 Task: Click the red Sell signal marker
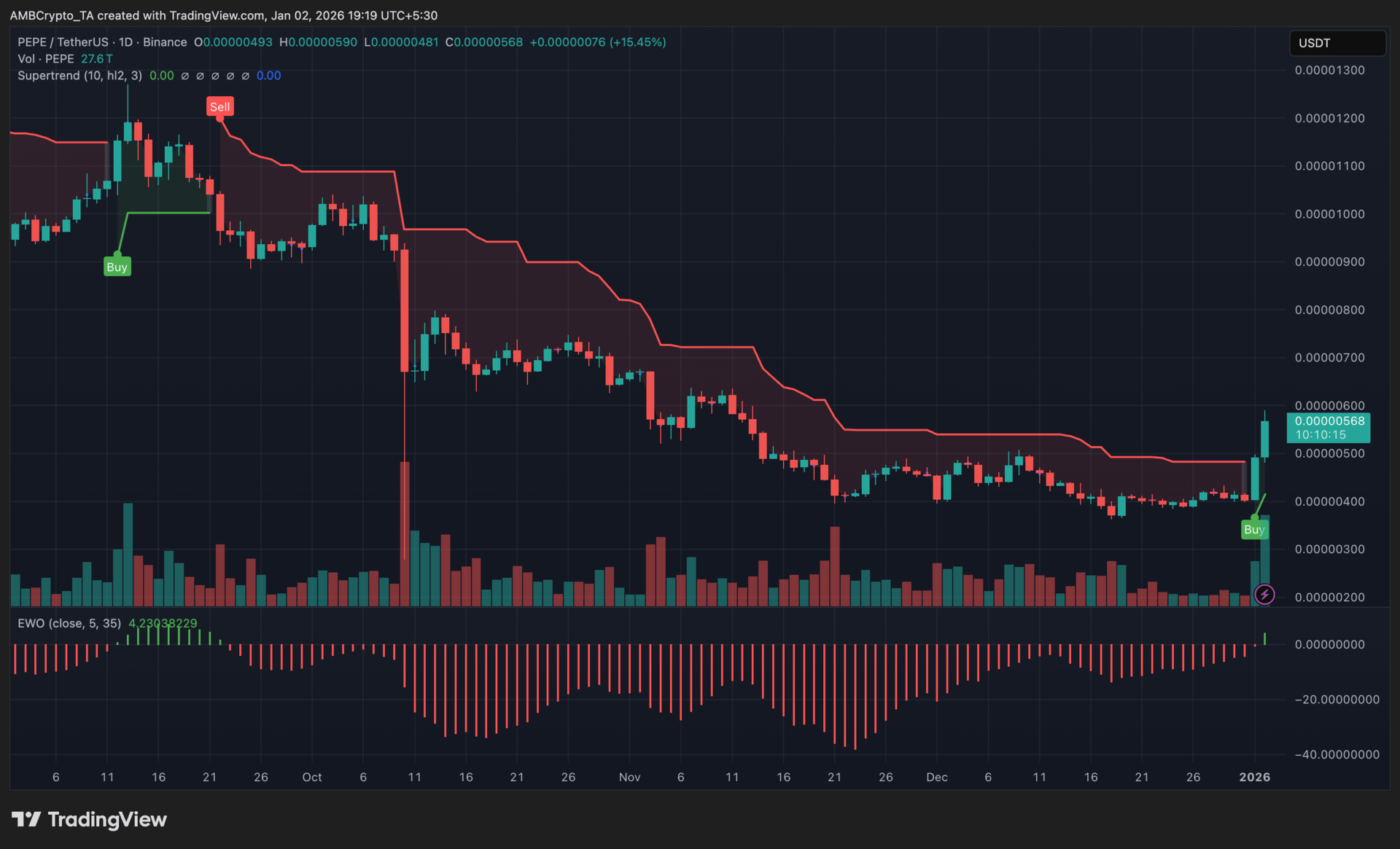tap(219, 107)
